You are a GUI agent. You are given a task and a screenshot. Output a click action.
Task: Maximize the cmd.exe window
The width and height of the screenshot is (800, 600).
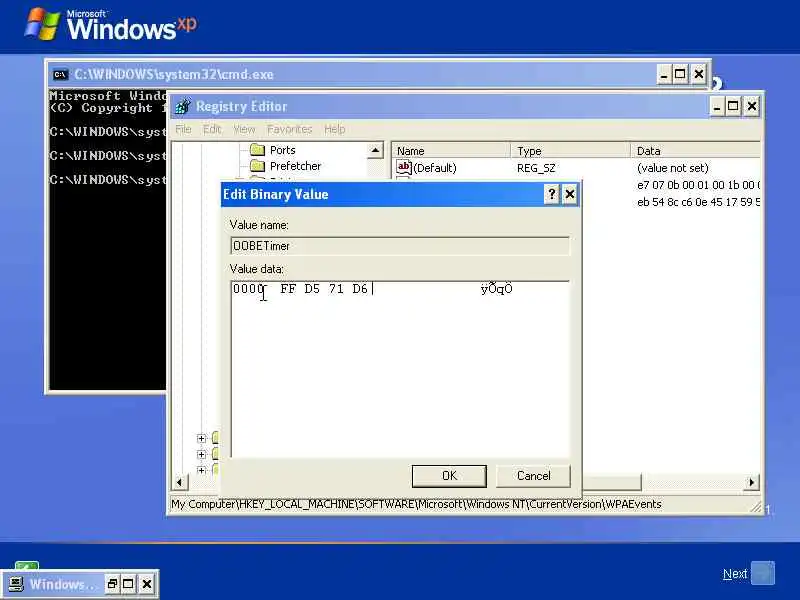[x=680, y=75]
